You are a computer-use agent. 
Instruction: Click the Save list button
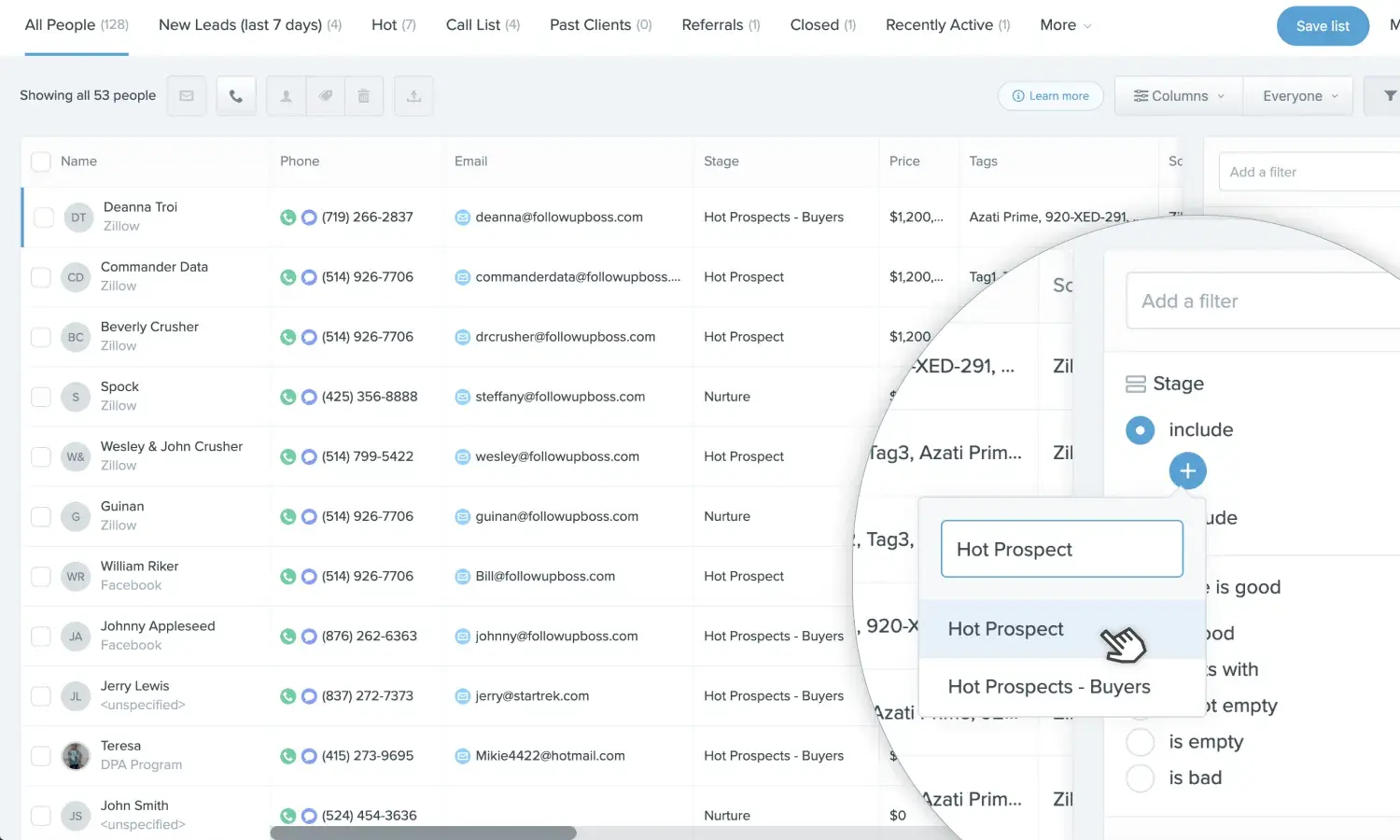click(x=1322, y=26)
